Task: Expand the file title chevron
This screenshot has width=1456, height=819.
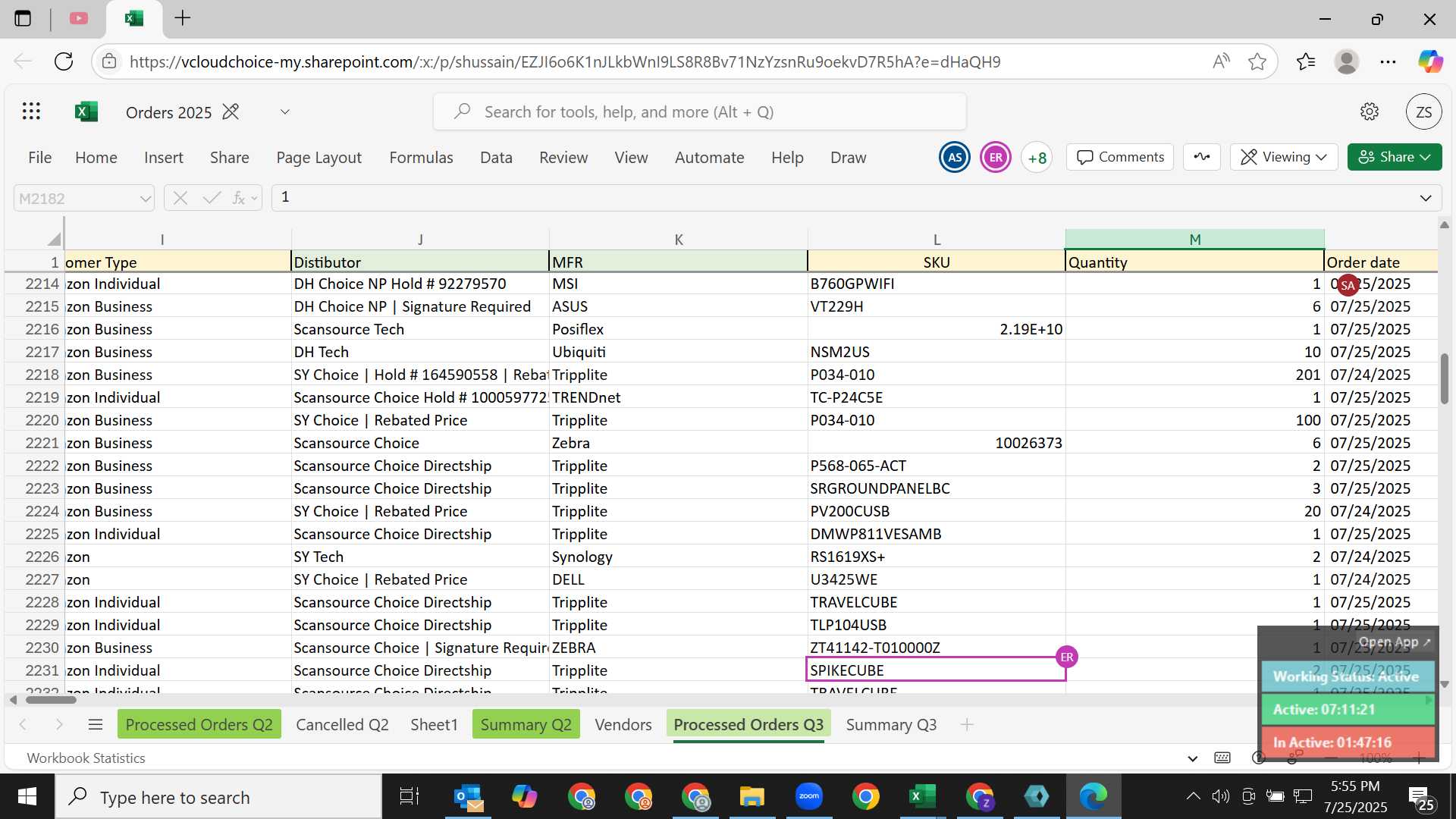Action: (285, 112)
